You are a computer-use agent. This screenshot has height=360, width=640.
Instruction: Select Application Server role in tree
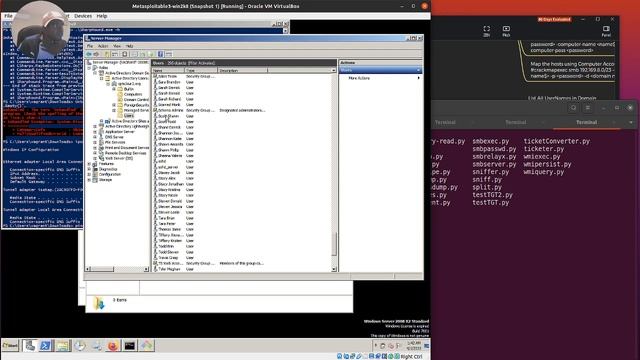point(119,132)
